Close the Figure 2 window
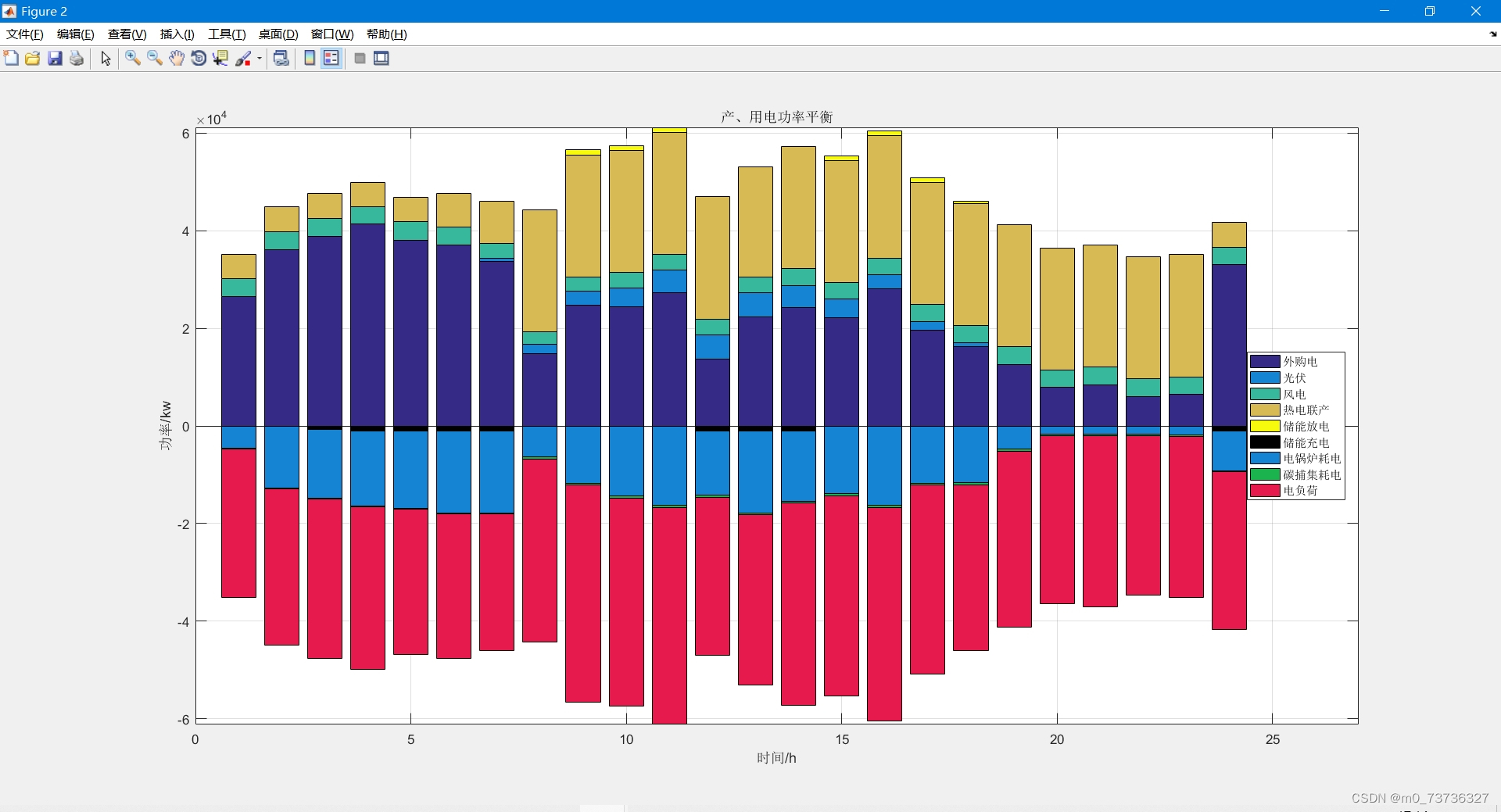Viewport: 1501px width, 812px height. [x=1476, y=11]
